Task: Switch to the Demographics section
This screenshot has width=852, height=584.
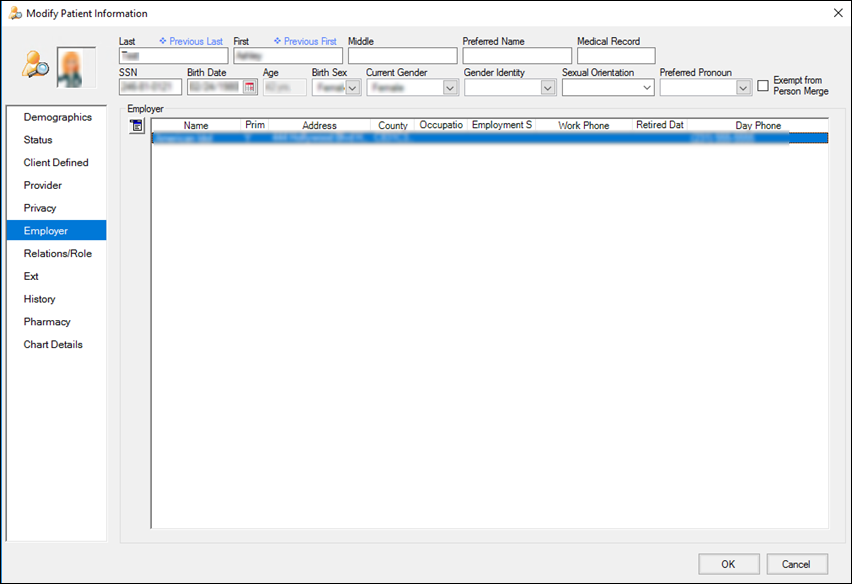Action: [58, 117]
